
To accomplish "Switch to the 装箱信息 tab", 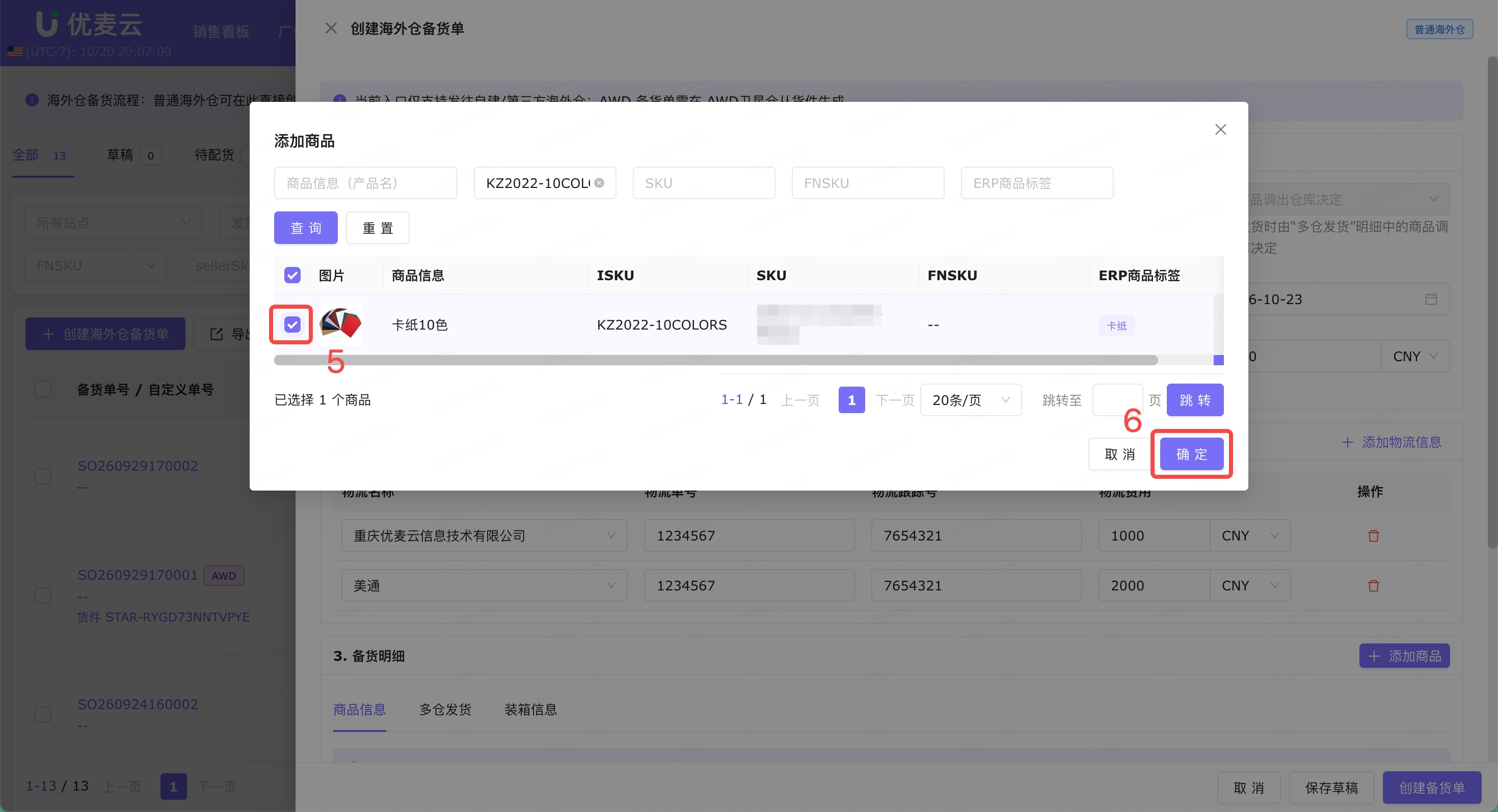I will coord(530,709).
